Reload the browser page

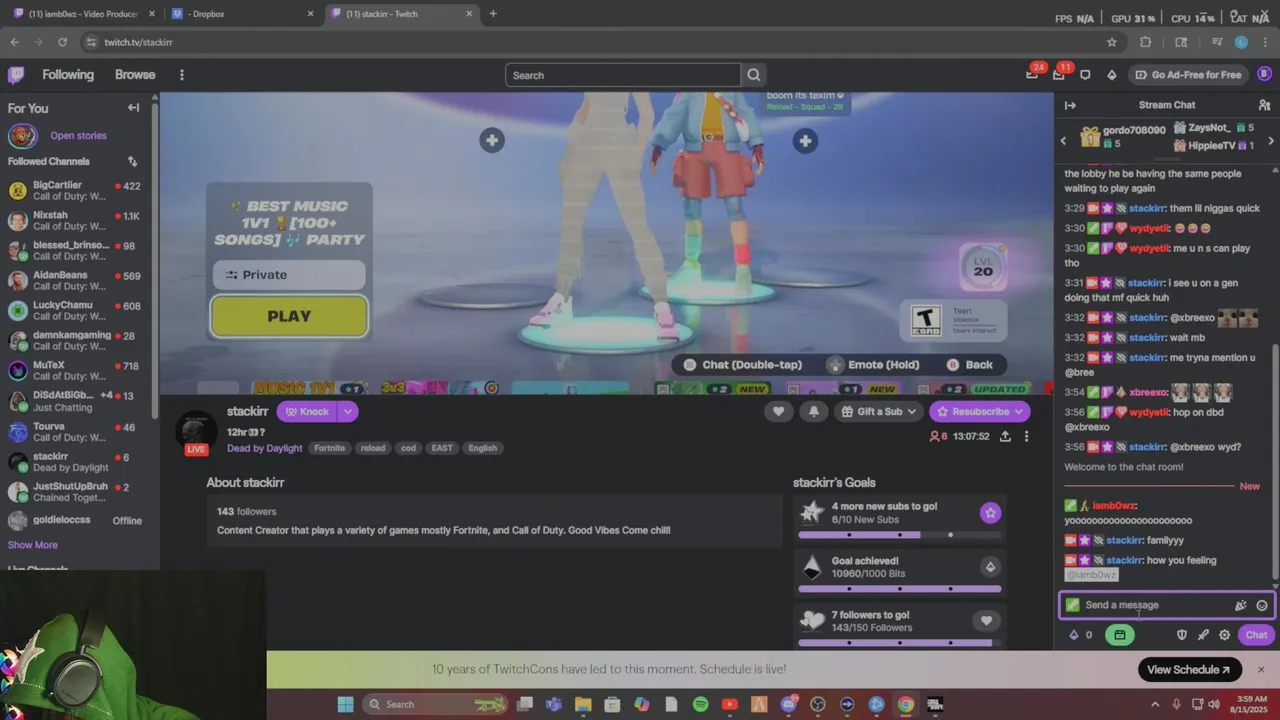(x=62, y=42)
